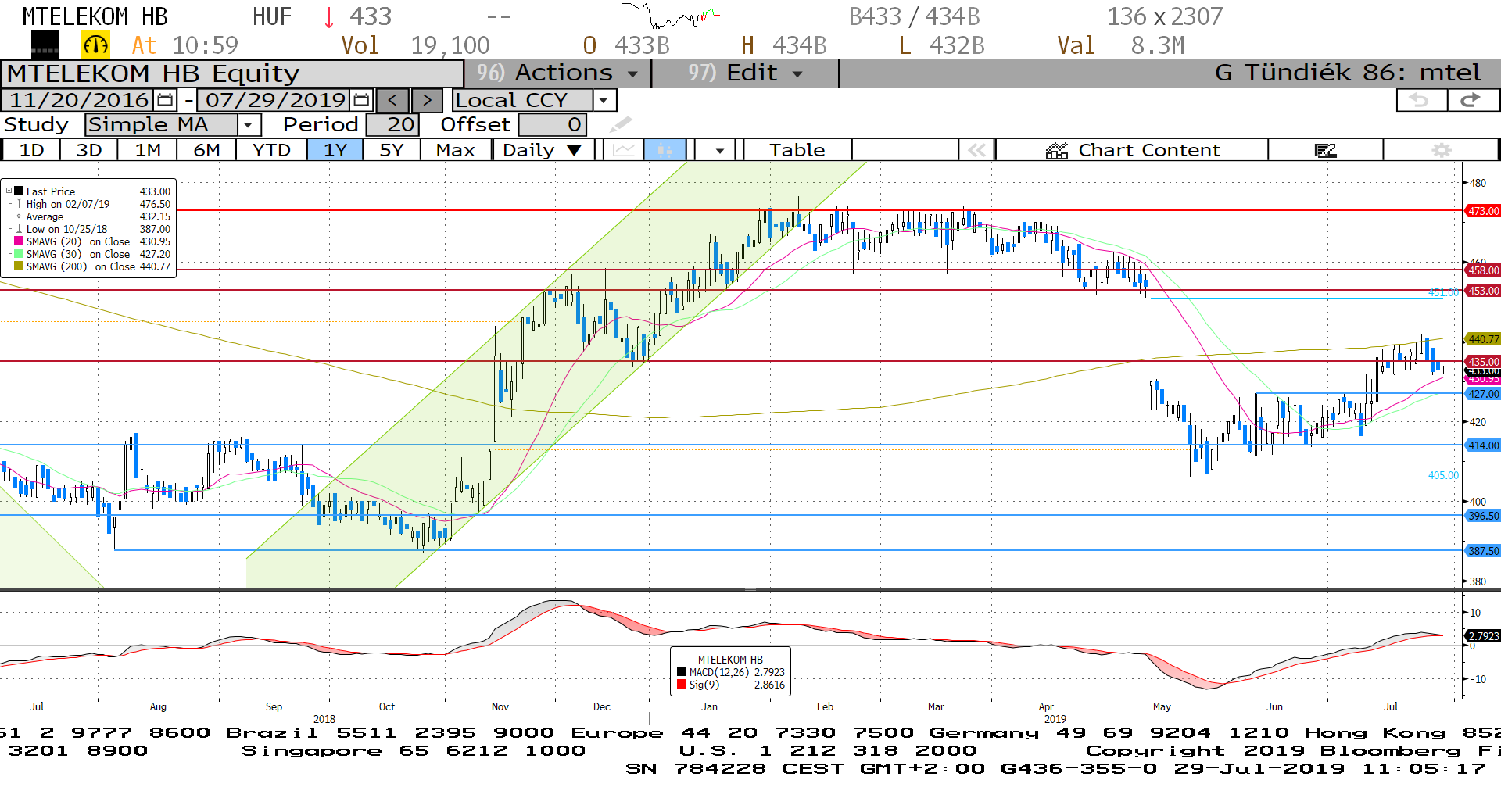1501x812 pixels.
Task: Open the Daily periodicity dropdown
Action: point(543,150)
